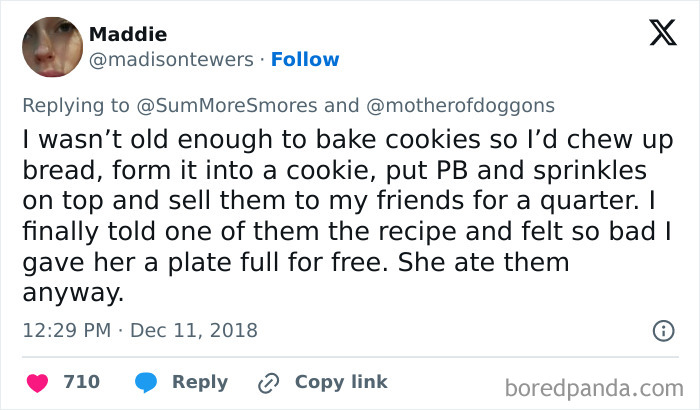Open the circled info icon
Screen dimensions: 700x410
[x=662, y=330]
